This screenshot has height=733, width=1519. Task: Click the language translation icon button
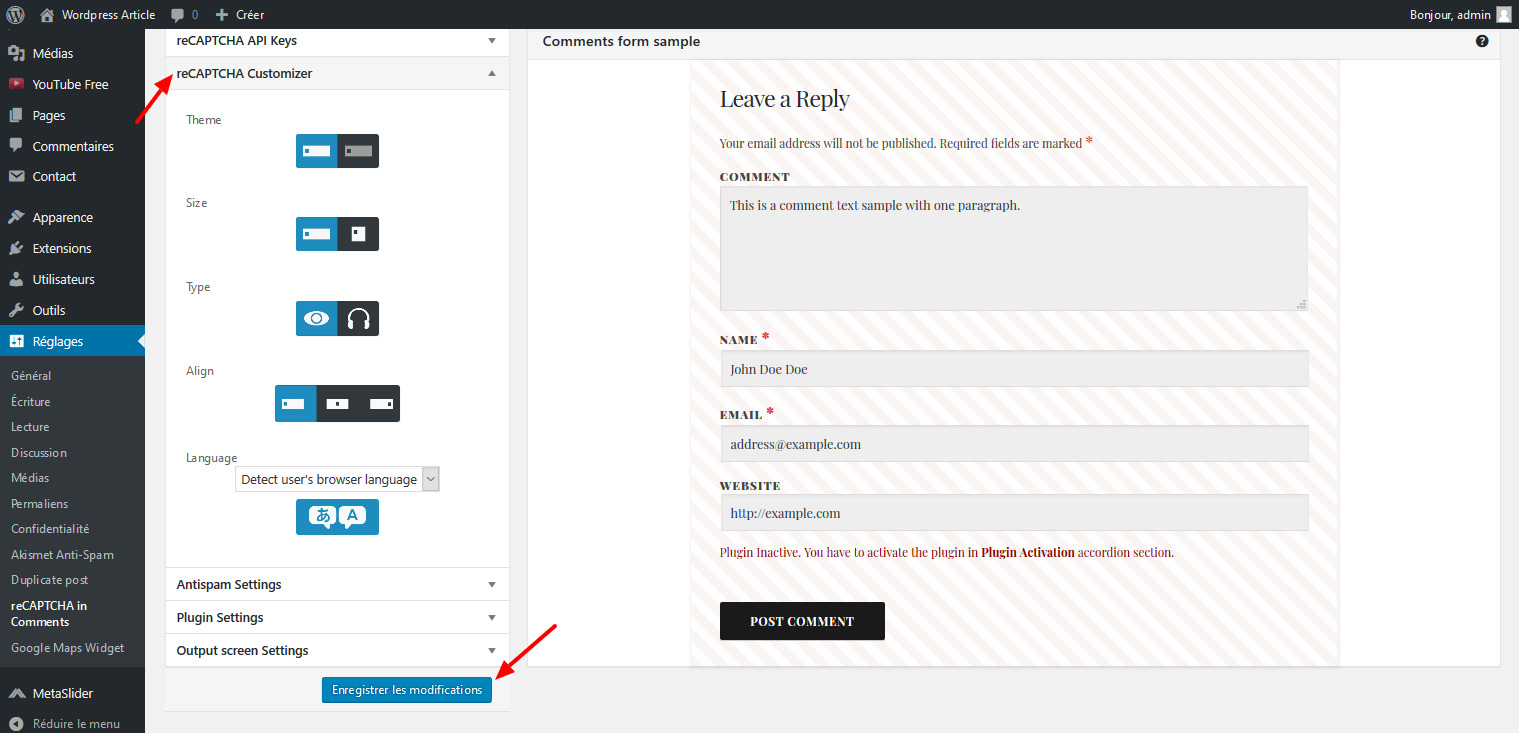point(337,517)
